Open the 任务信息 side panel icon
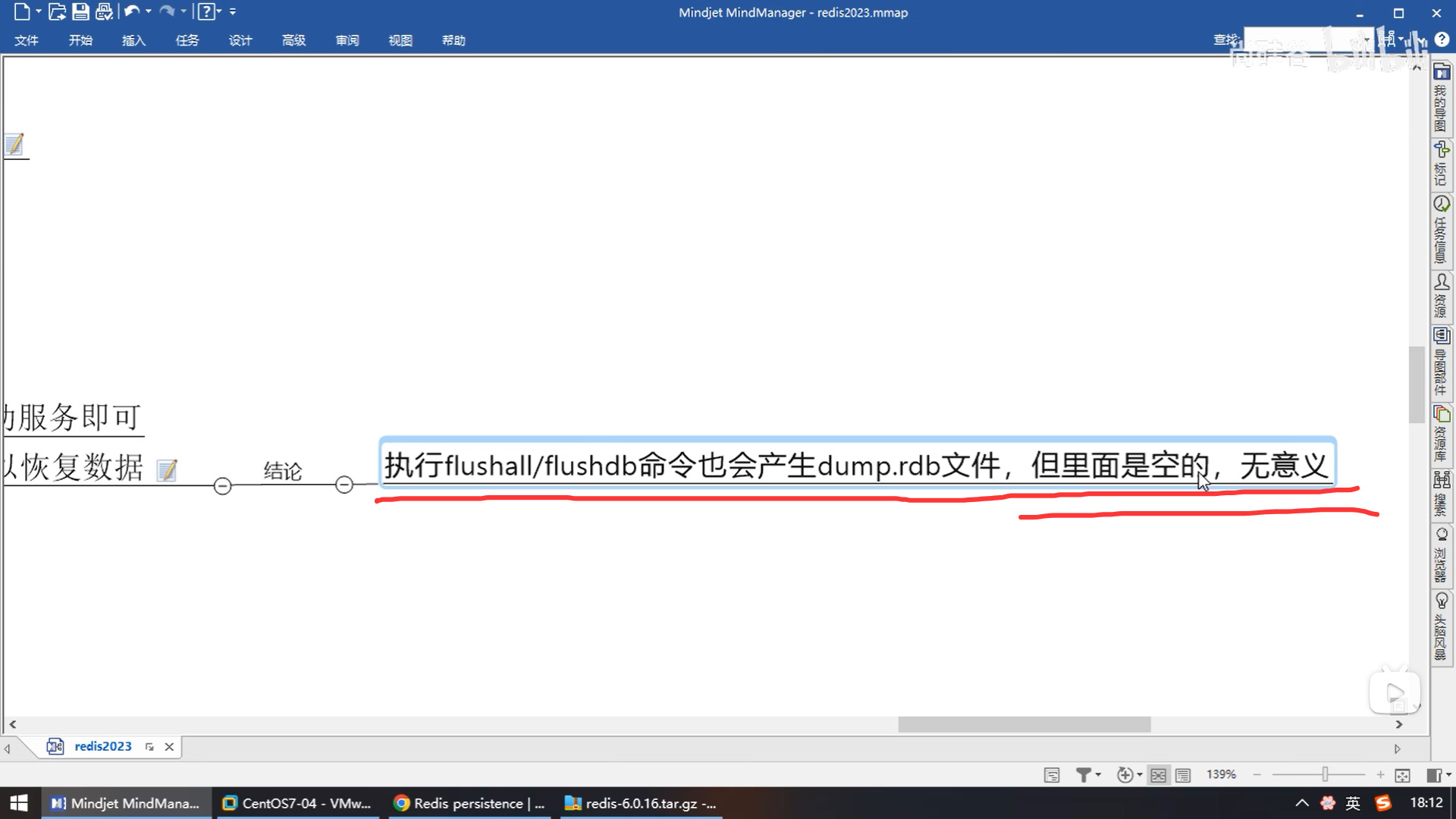 click(1441, 231)
